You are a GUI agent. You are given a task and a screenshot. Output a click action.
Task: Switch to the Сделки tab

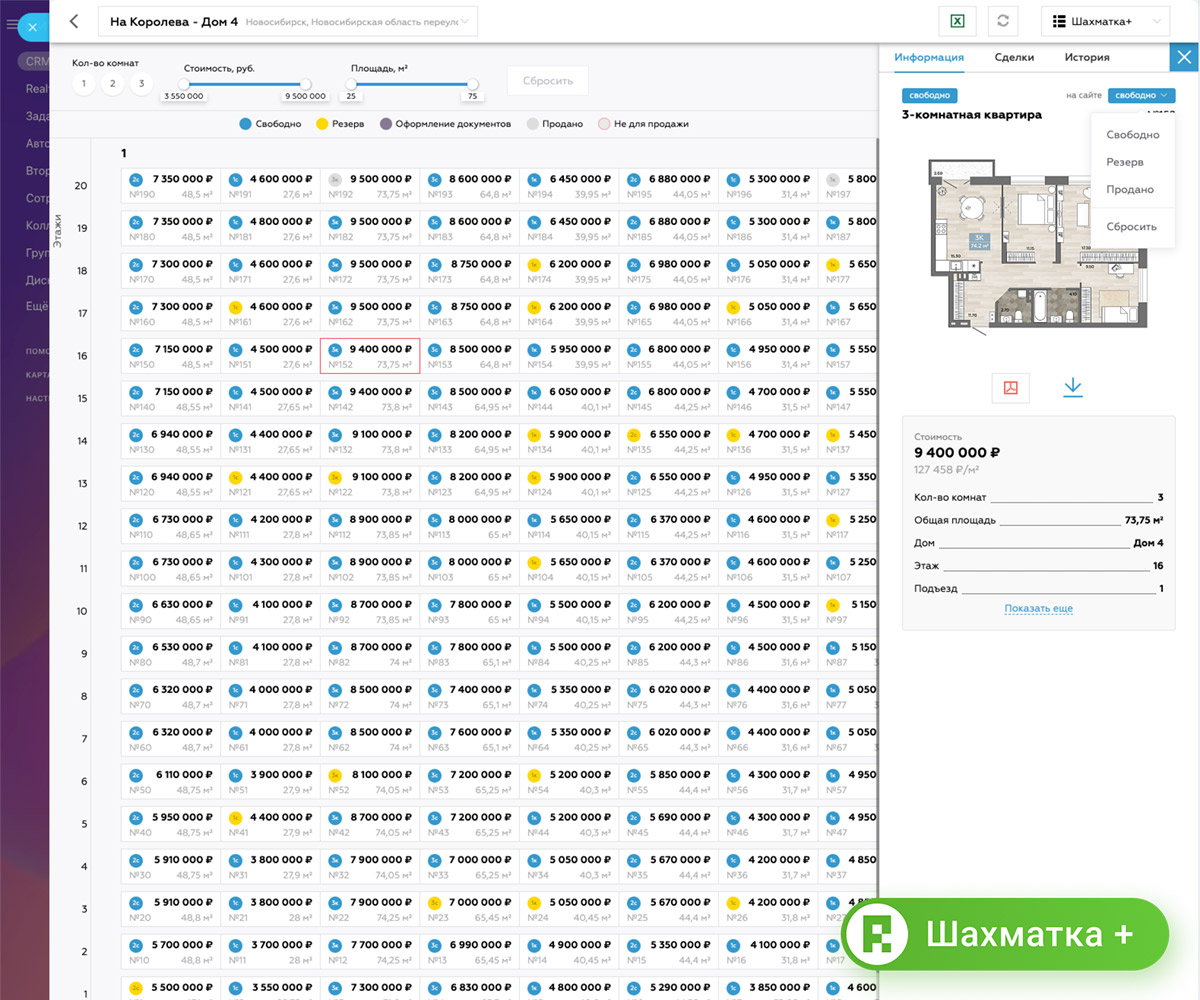1014,58
